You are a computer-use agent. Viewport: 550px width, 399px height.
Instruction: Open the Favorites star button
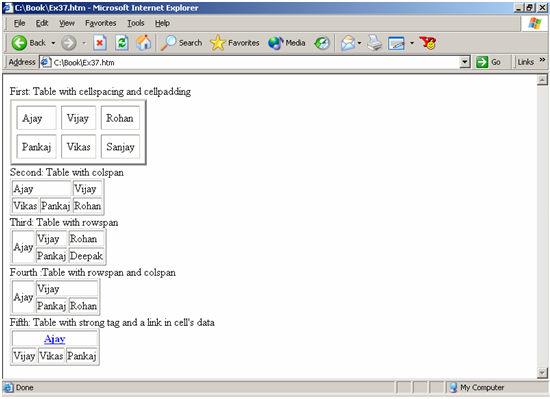(x=234, y=43)
